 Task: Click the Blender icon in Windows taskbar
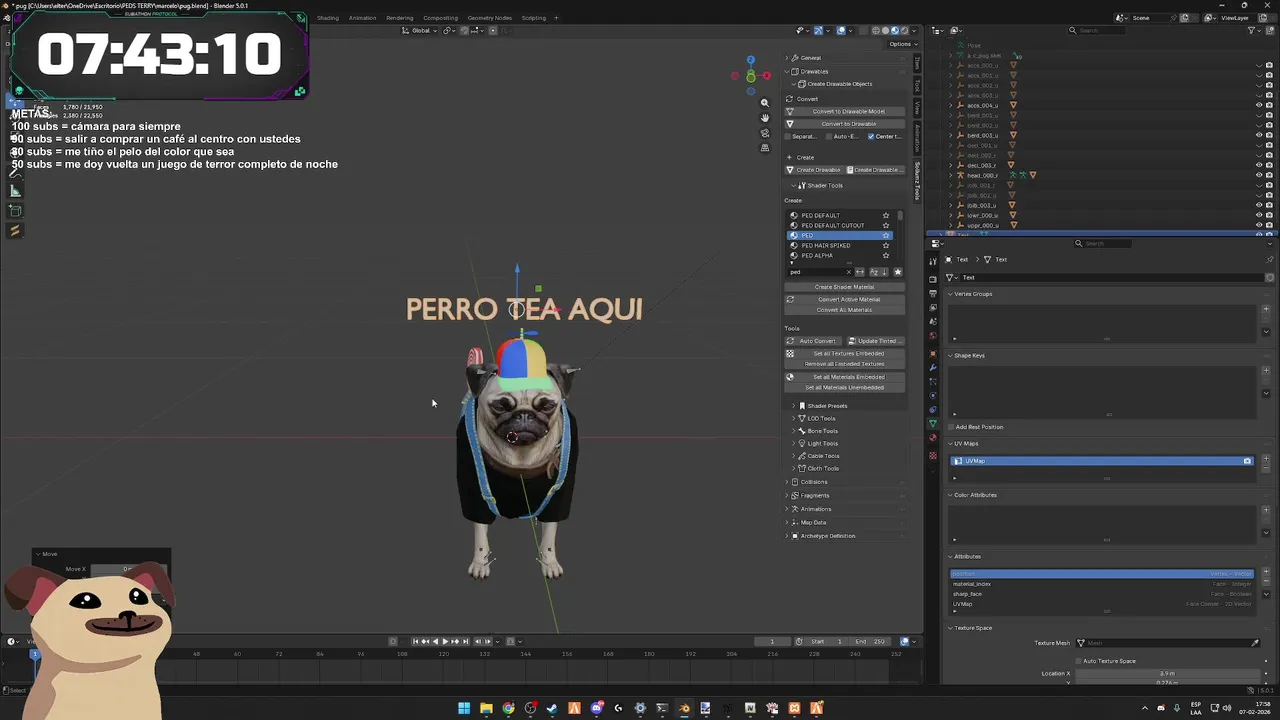point(684,708)
